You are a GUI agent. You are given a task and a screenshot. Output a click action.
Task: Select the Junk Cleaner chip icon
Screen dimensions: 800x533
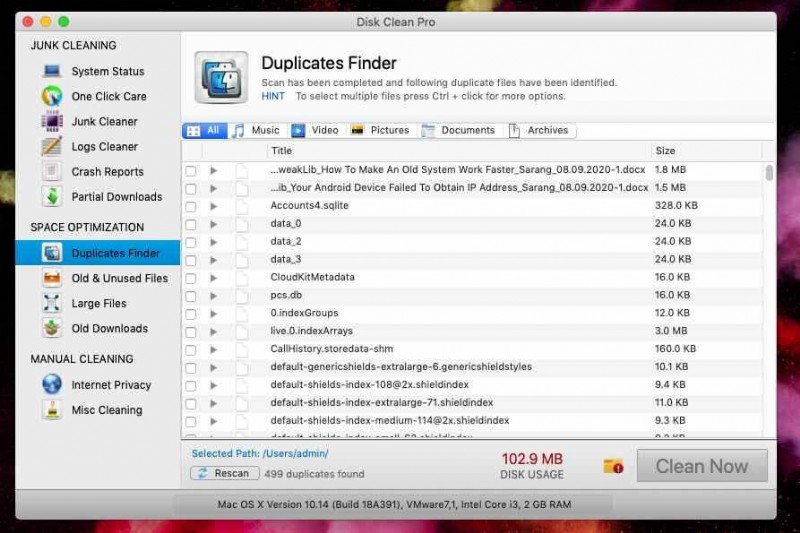[x=52, y=121]
